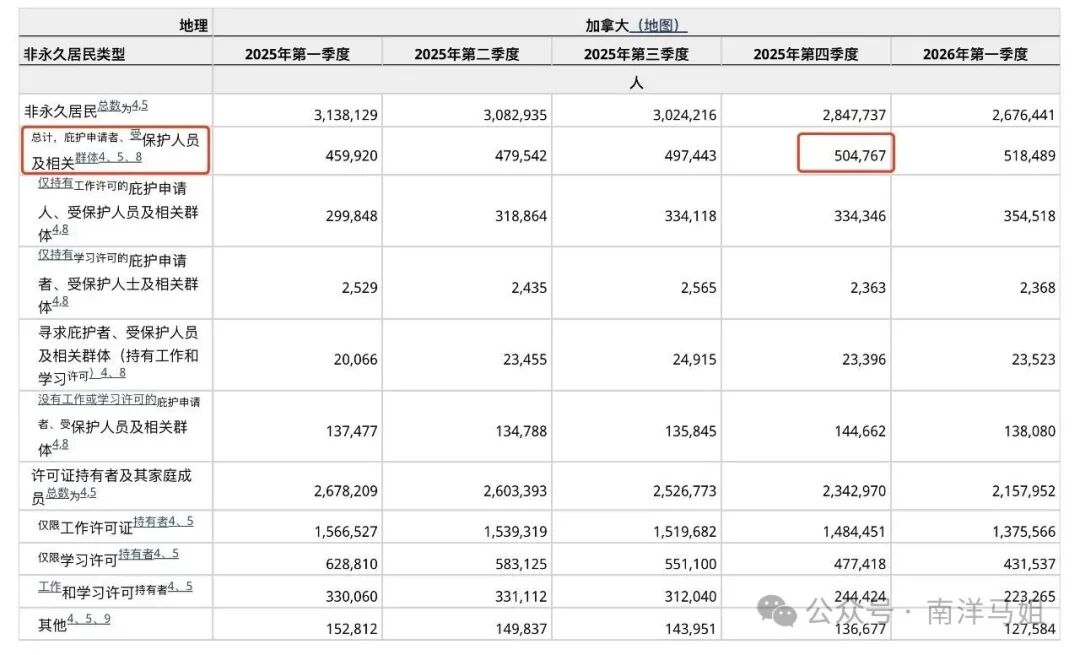1080x655 pixels.
Task: Select cell value 144,662
Action: 860,431
